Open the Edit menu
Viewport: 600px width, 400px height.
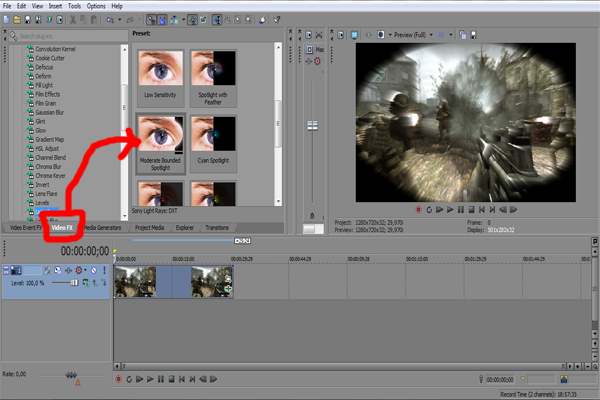[21, 6]
